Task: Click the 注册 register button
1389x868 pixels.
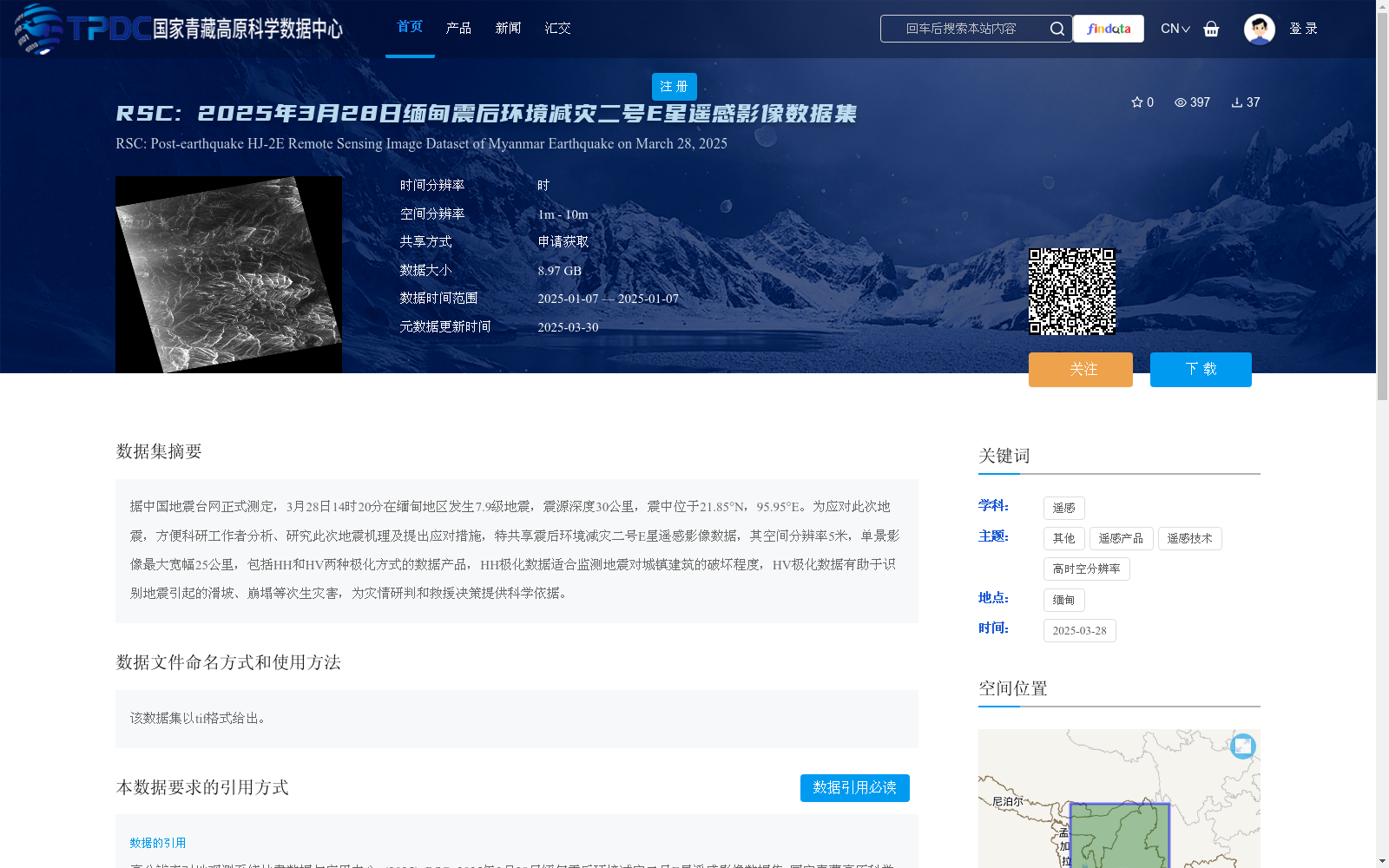Action: [x=675, y=87]
